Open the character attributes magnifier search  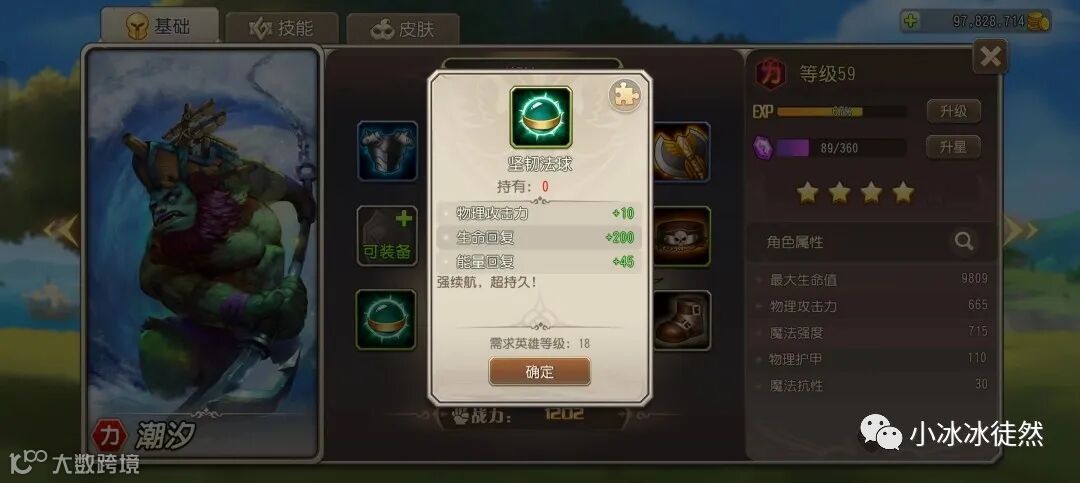[x=964, y=241]
